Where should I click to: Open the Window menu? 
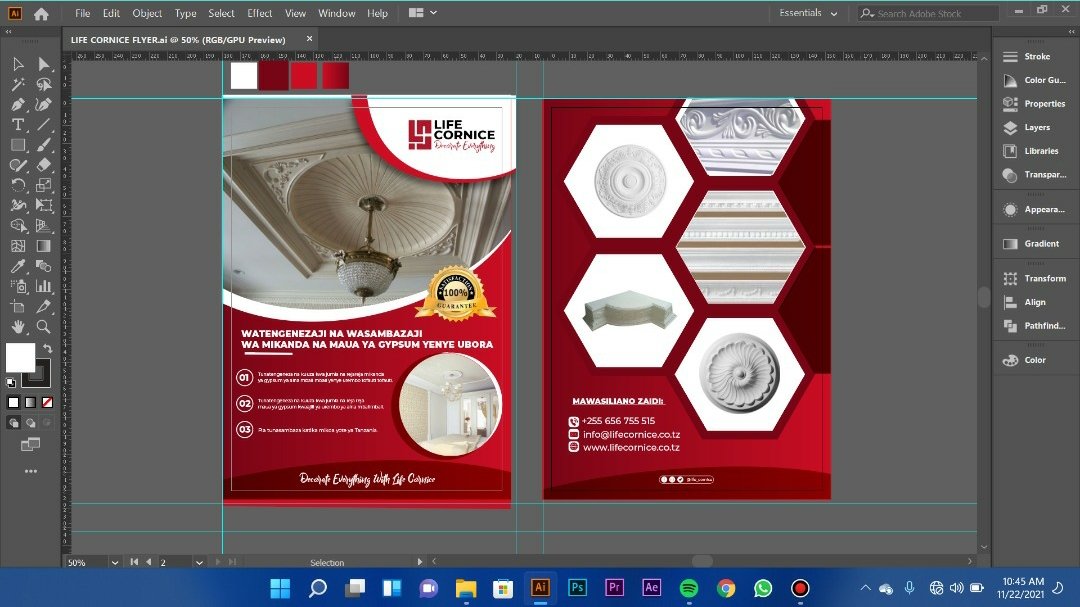click(336, 13)
